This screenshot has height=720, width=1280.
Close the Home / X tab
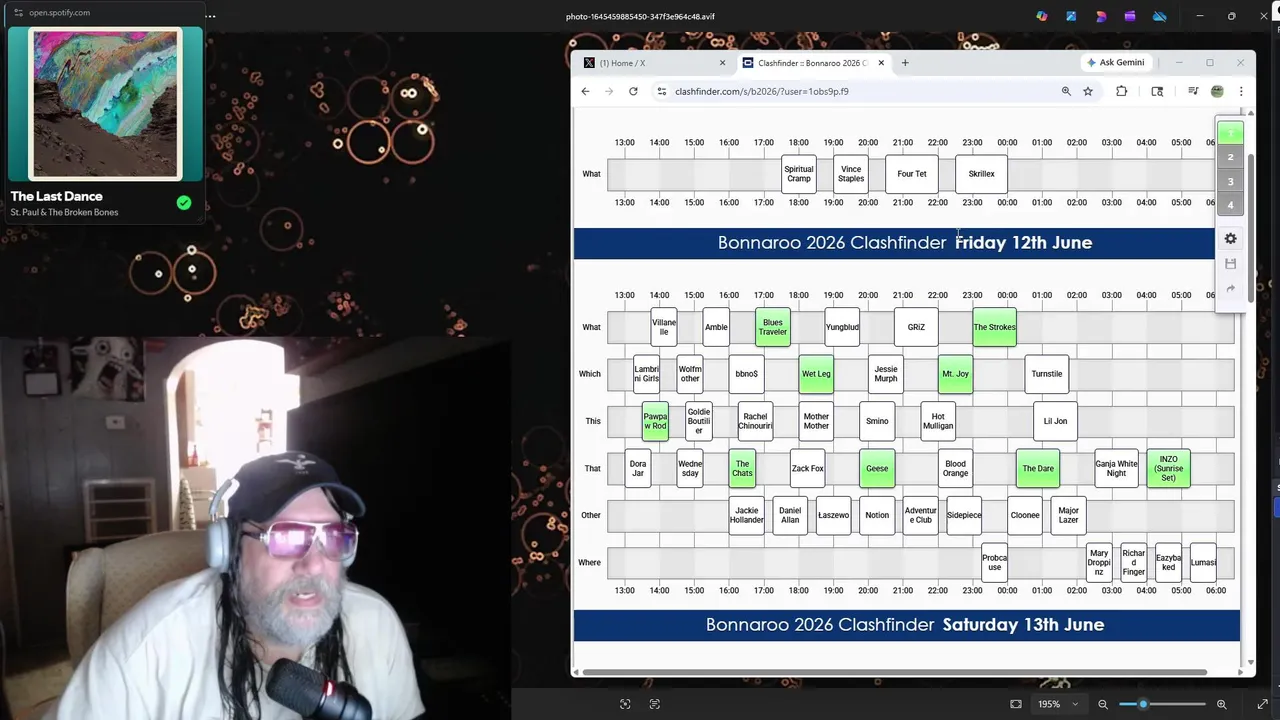[722, 63]
